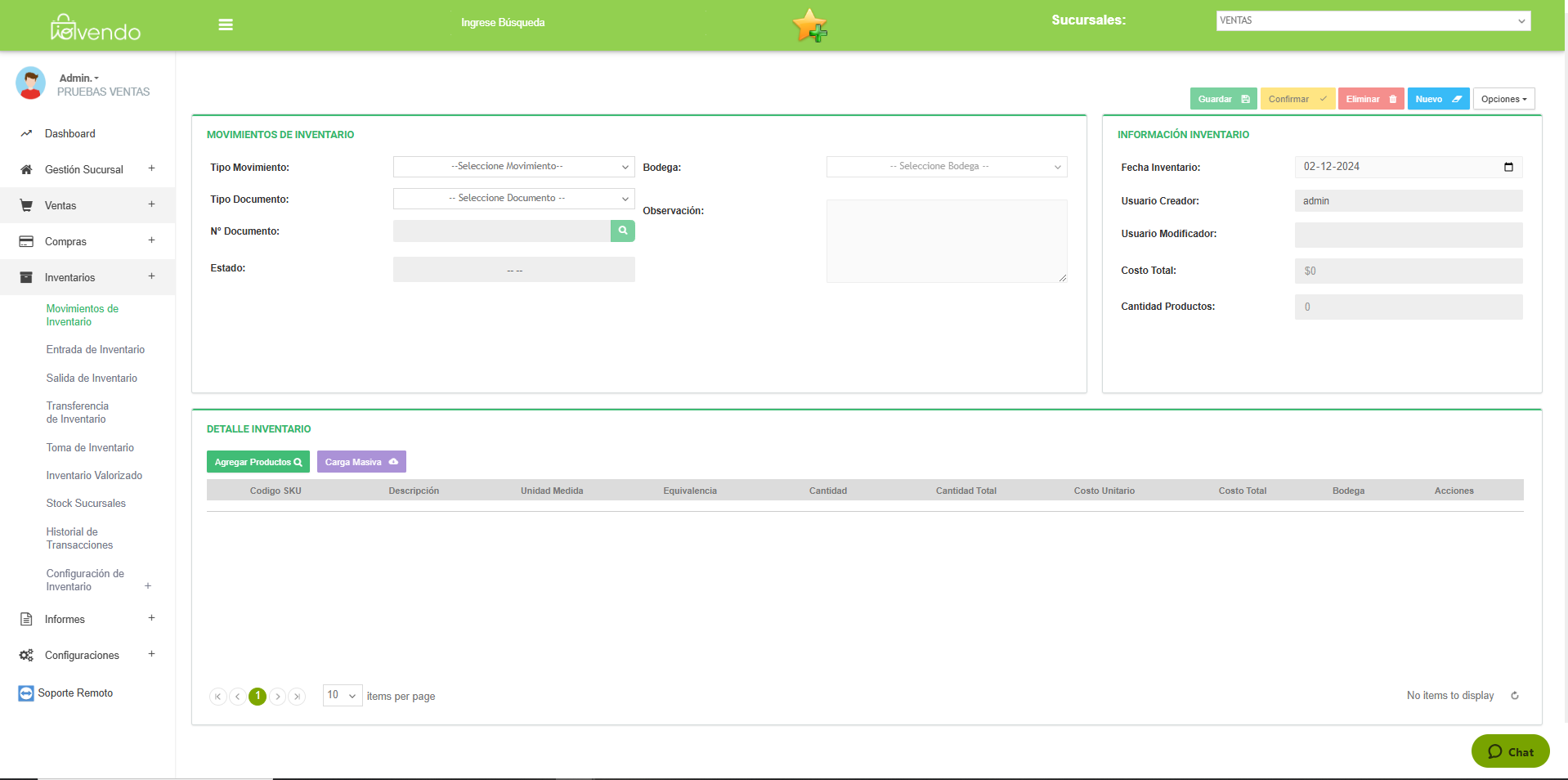This screenshot has height=780, width=1568.
Task: Open the Tipo Movimiento dropdown
Action: pos(513,167)
